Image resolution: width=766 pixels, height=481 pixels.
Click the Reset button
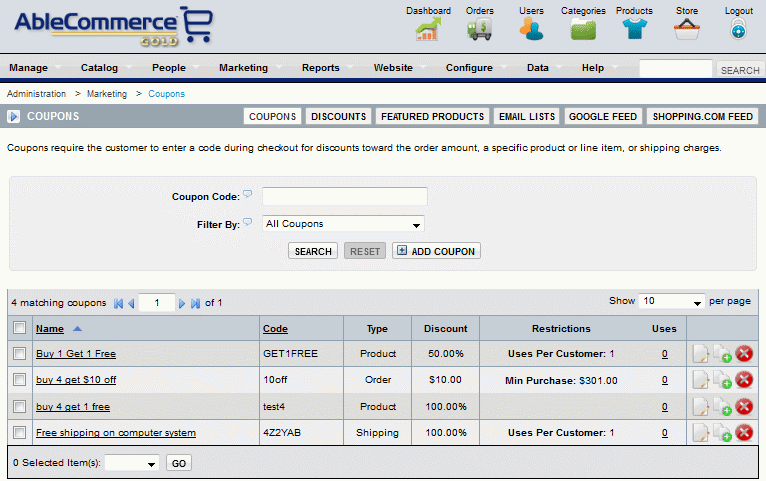coord(364,251)
